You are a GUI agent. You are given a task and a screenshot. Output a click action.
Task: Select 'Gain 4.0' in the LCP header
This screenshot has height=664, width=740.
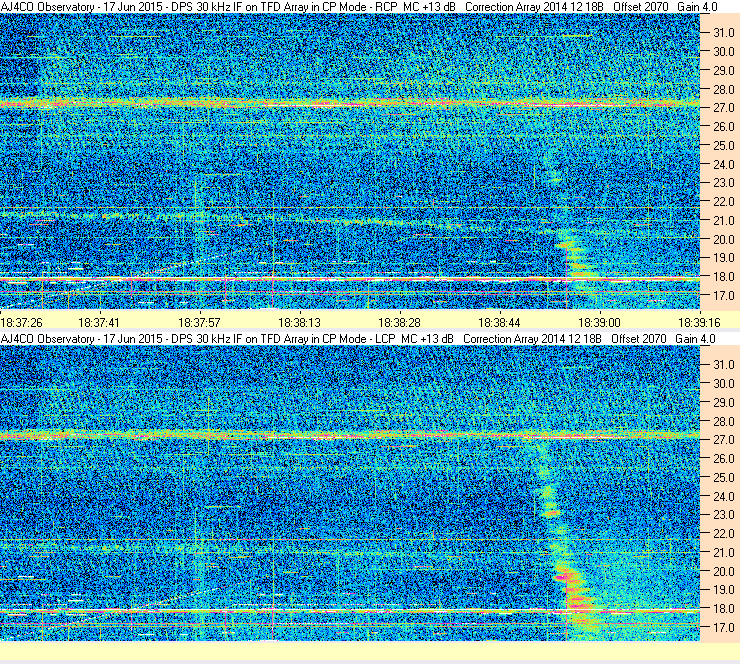(x=695, y=339)
